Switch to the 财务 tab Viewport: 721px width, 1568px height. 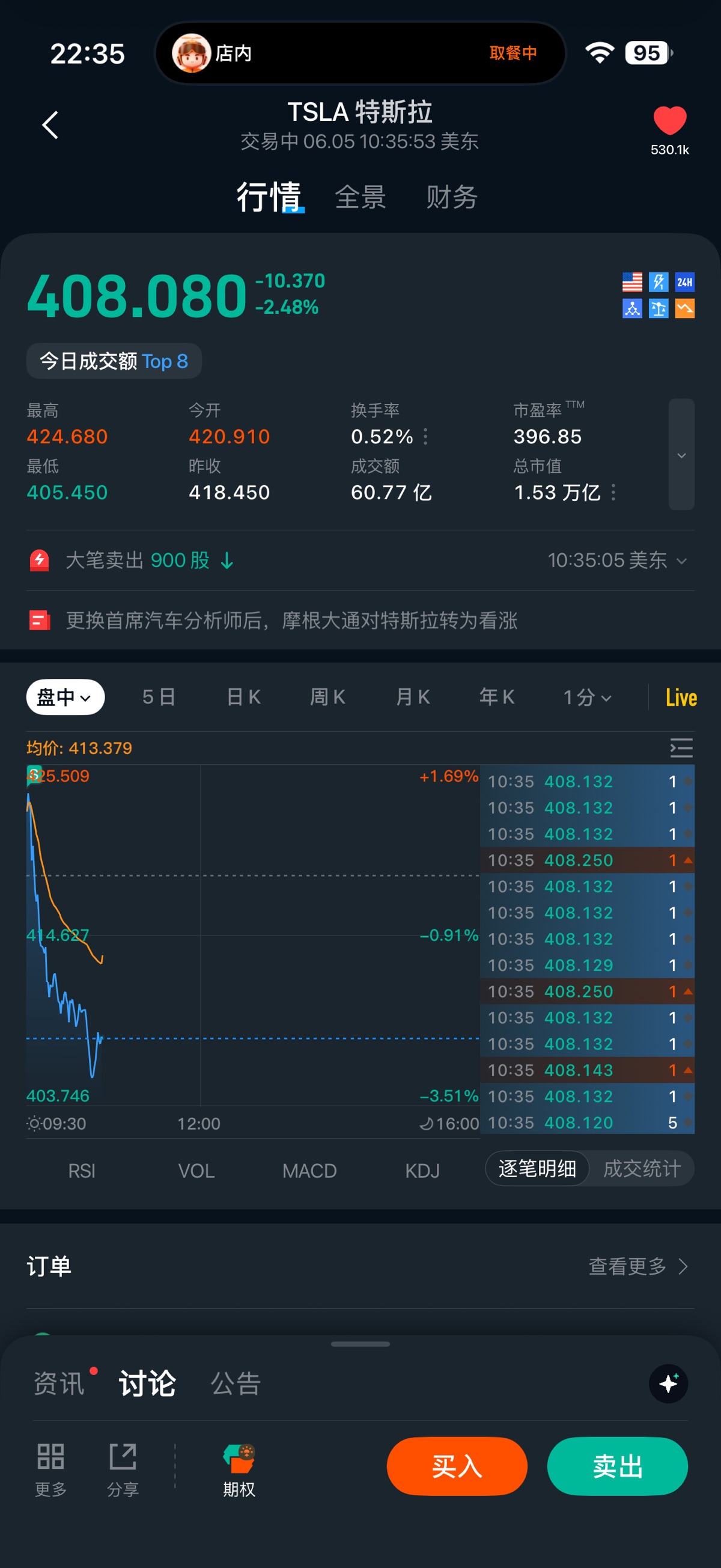[x=451, y=197]
